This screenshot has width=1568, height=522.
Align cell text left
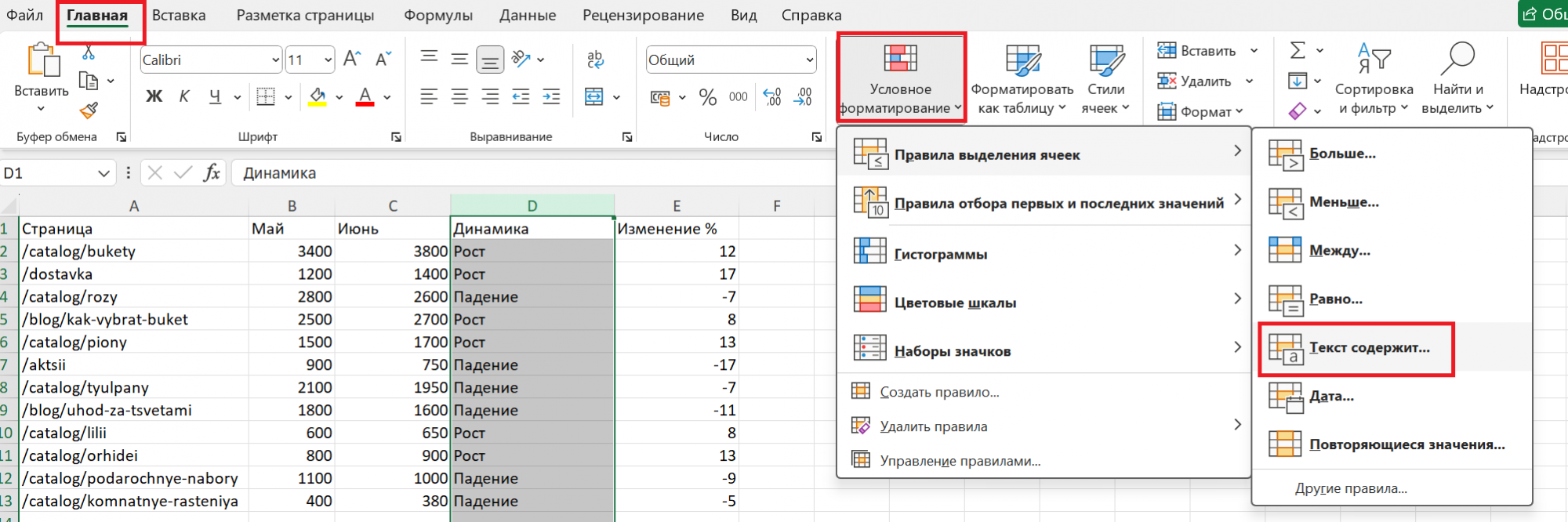click(x=429, y=97)
